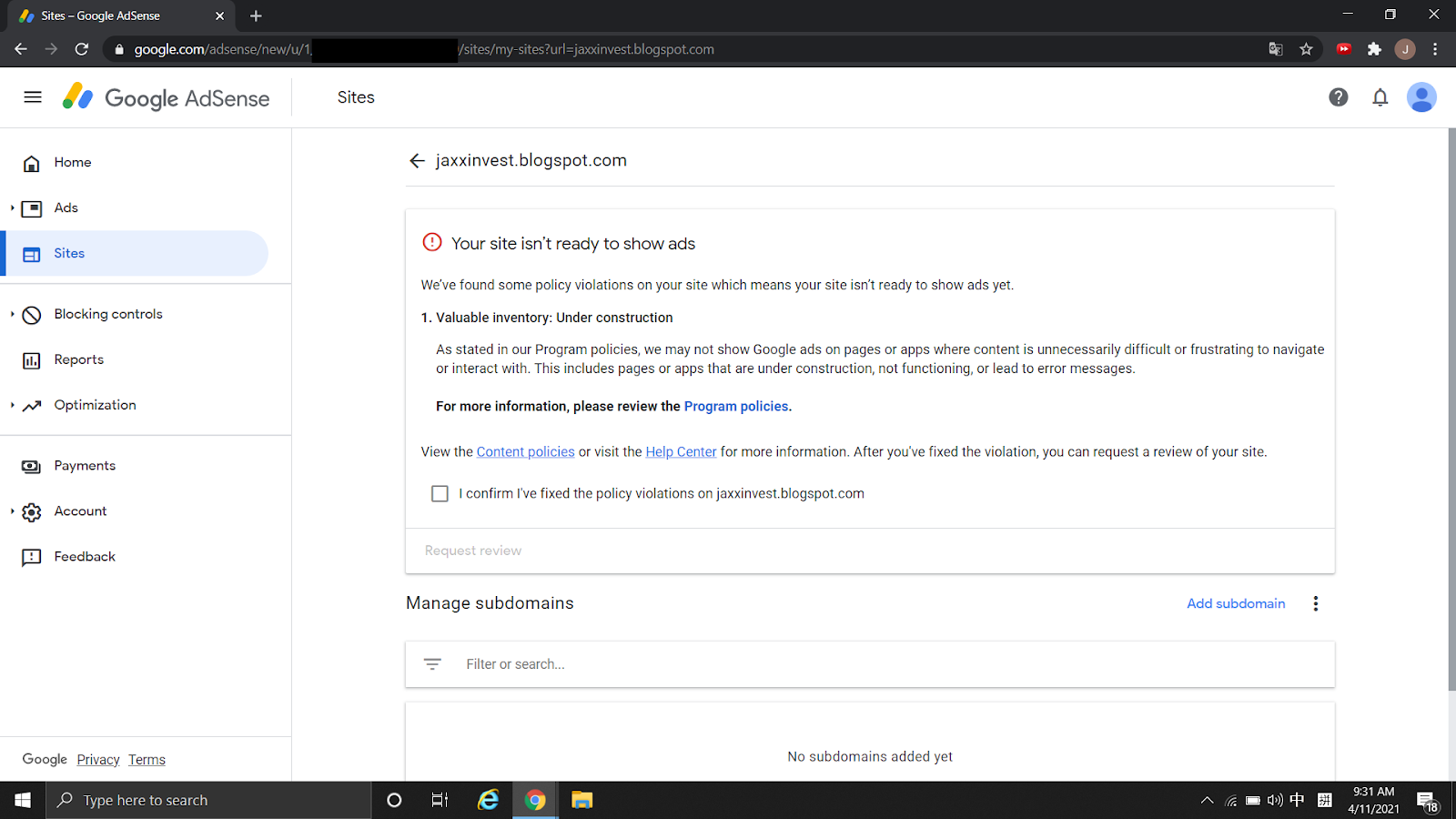
Task: Click Add subdomain
Action: (1236, 603)
